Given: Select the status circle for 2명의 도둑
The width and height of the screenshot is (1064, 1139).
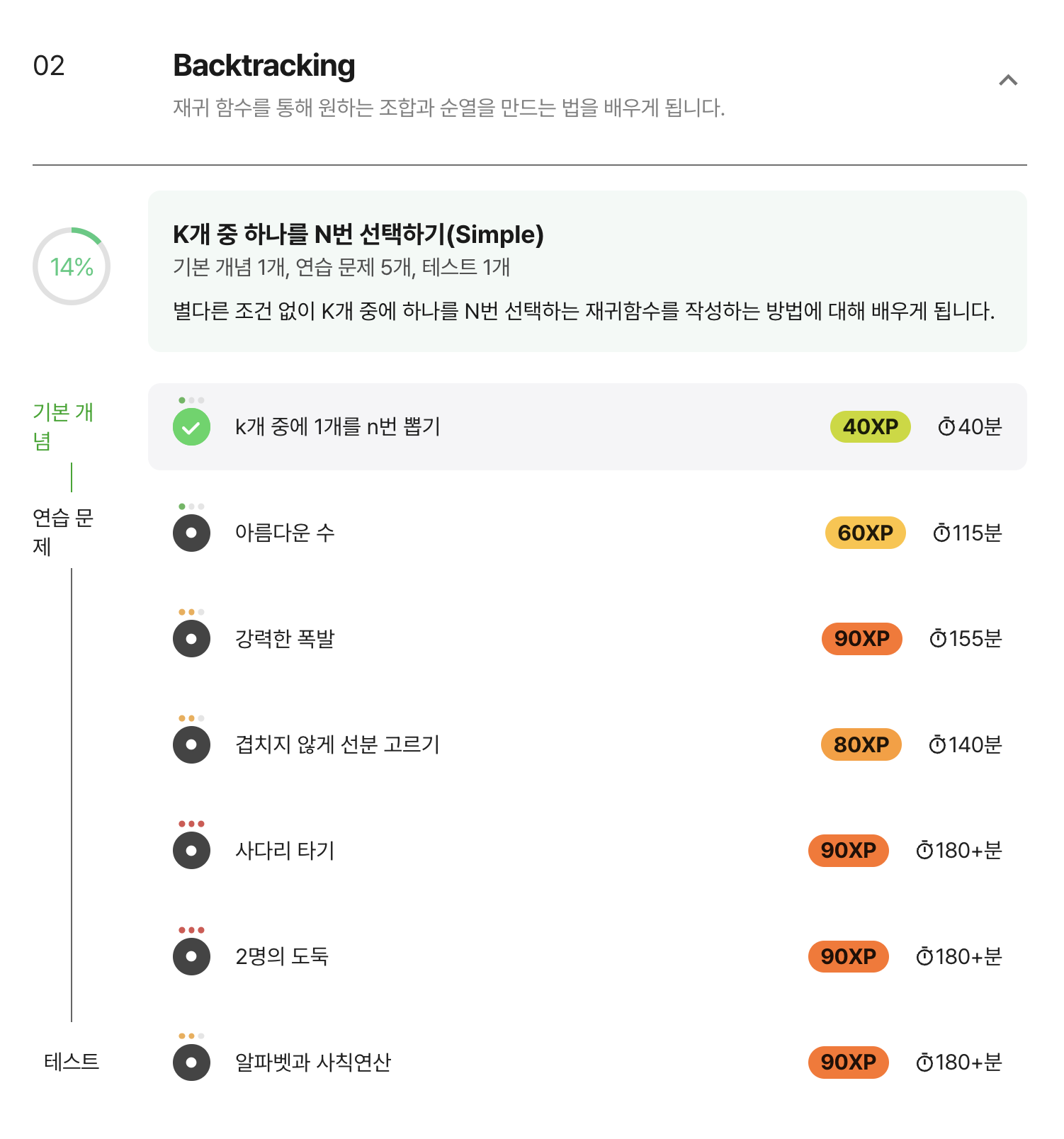Looking at the screenshot, I should tap(191, 956).
